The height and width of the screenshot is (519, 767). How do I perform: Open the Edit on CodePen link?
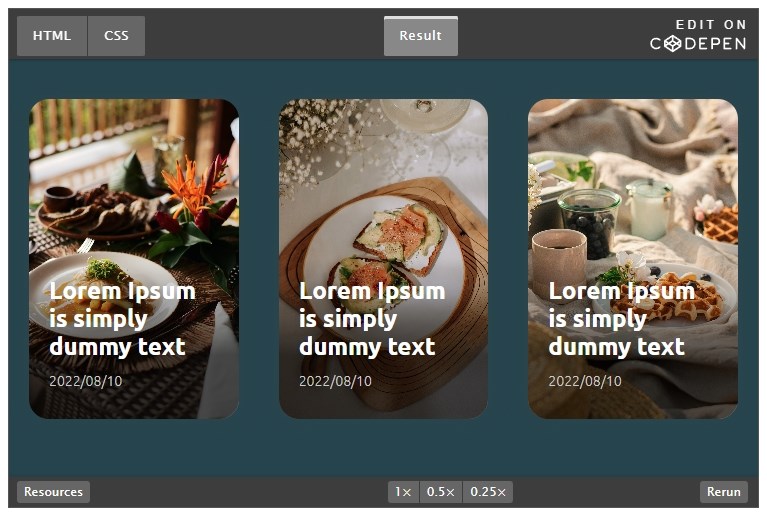tap(699, 35)
